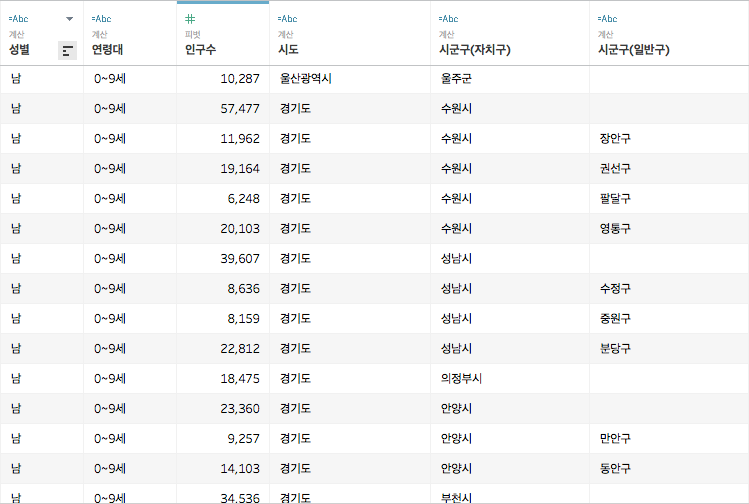Click the population value 39,607
Viewport: 749px width, 504px height.
(x=240, y=258)
